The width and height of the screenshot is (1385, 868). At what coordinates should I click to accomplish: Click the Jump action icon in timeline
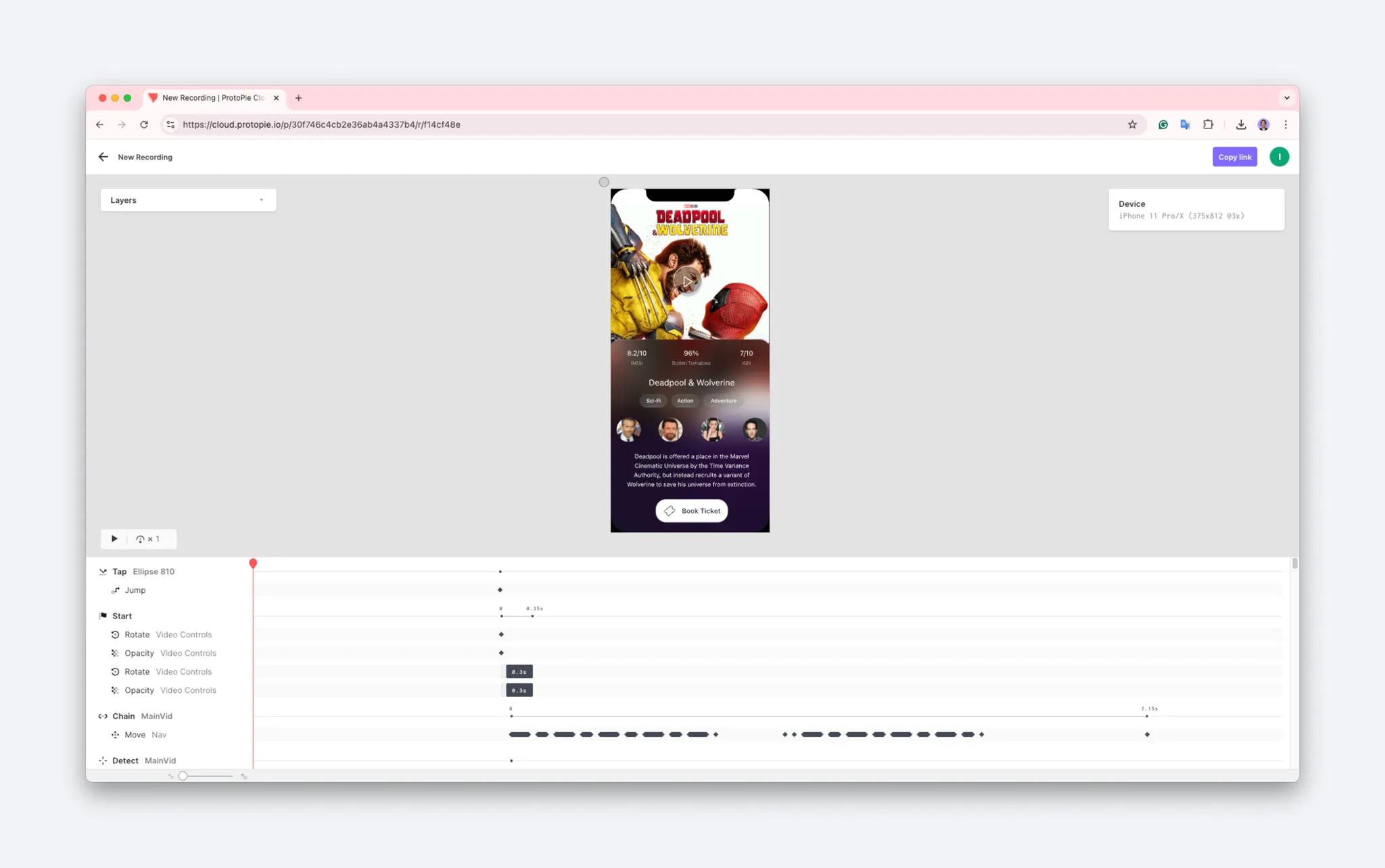pyautogui.click(x=114, y=589)
